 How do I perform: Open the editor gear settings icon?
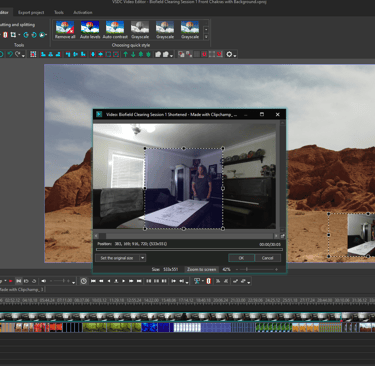pos(229,54)
